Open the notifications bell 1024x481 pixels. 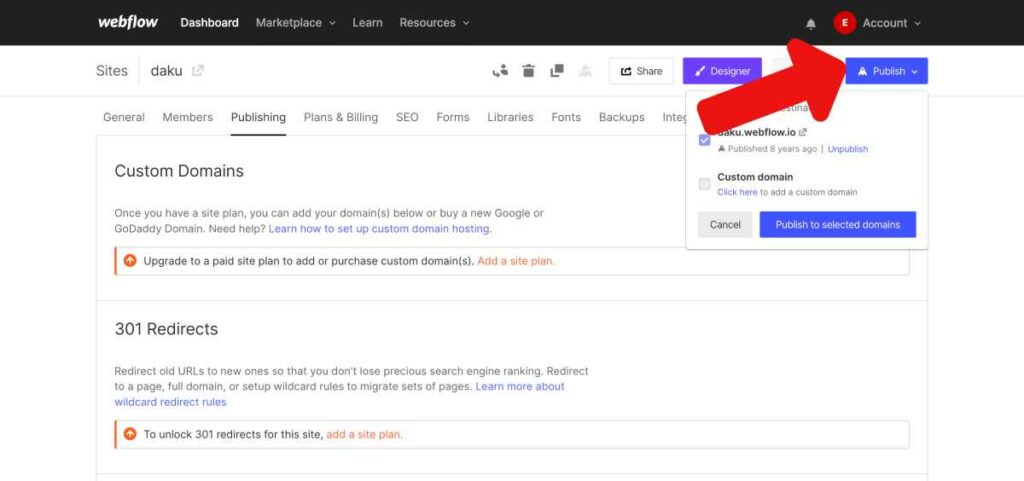click(x=811, y=23)
